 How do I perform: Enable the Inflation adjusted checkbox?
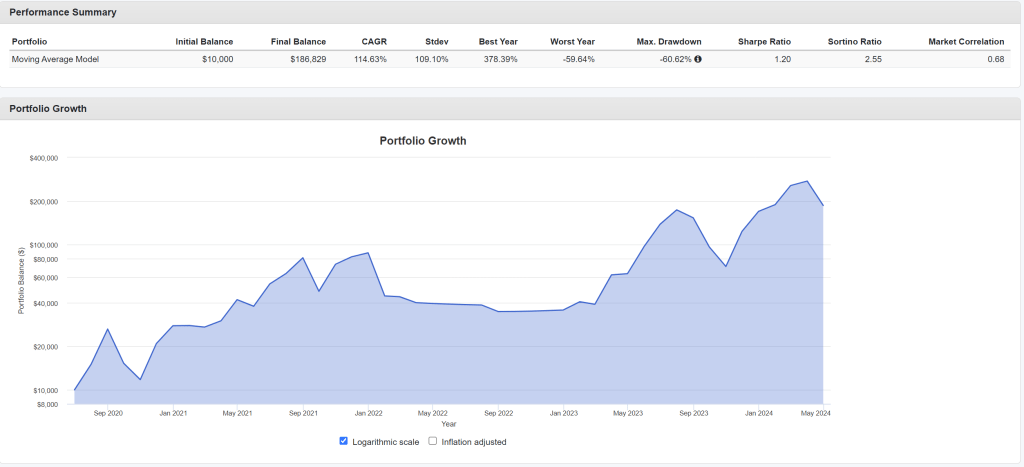coord(433,441)
